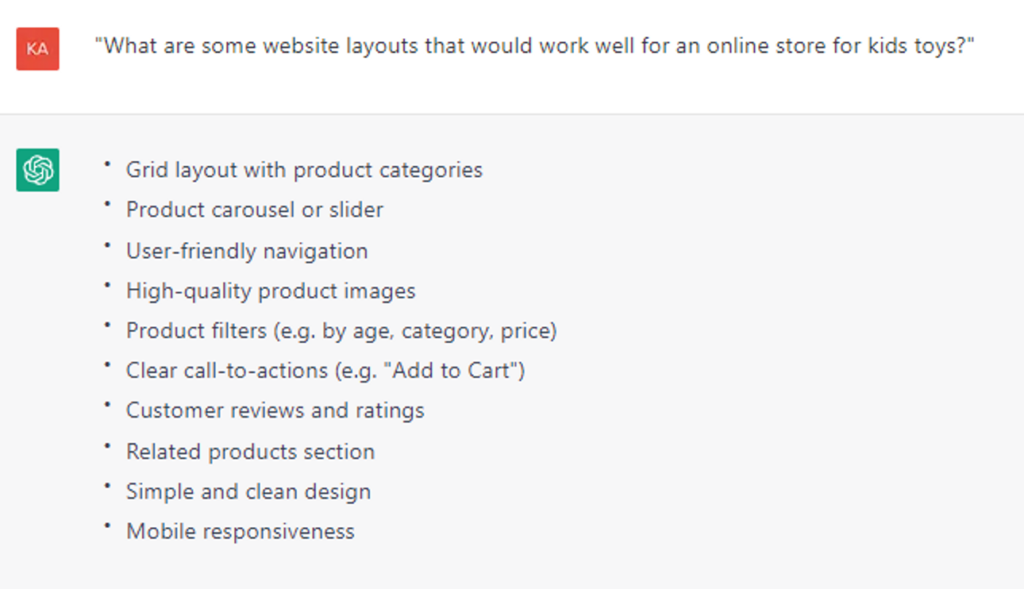Click the bullet dot before "Simple and clean design"
Viewport: 1024px width, 589px height.
tap(107, 486)
